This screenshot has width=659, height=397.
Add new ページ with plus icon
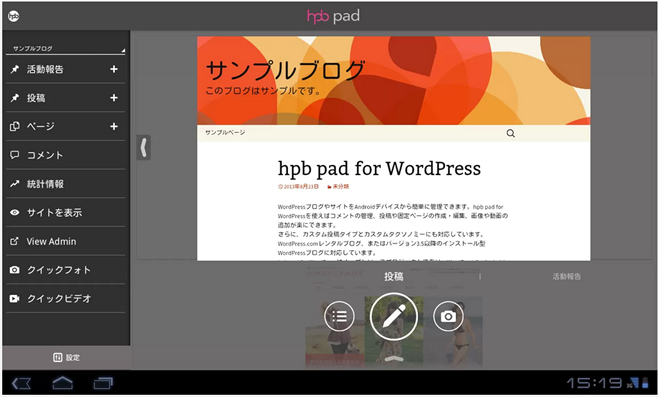(x=114, y=126)
